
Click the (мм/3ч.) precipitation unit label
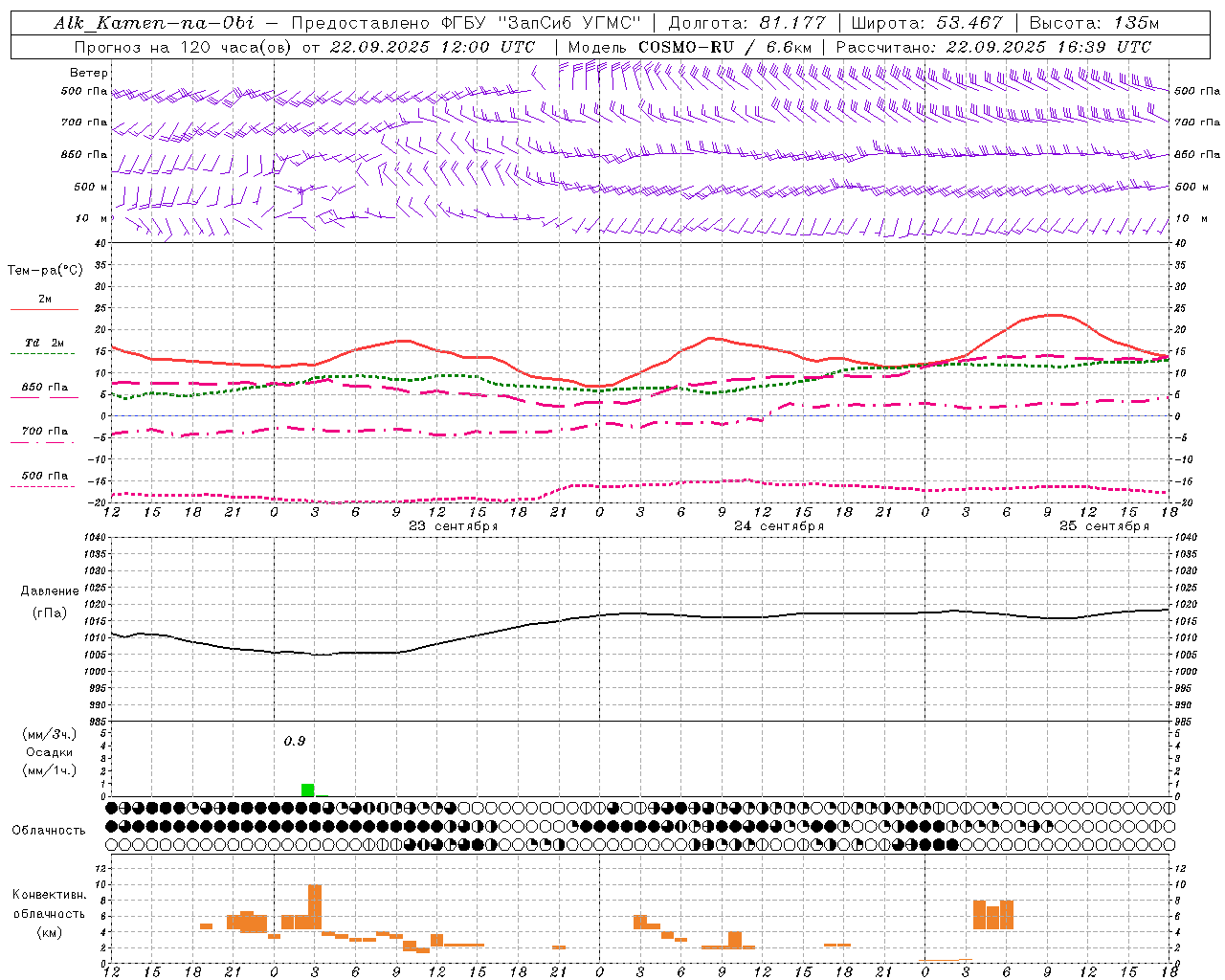pyautogui.click(x=50, y=734)
